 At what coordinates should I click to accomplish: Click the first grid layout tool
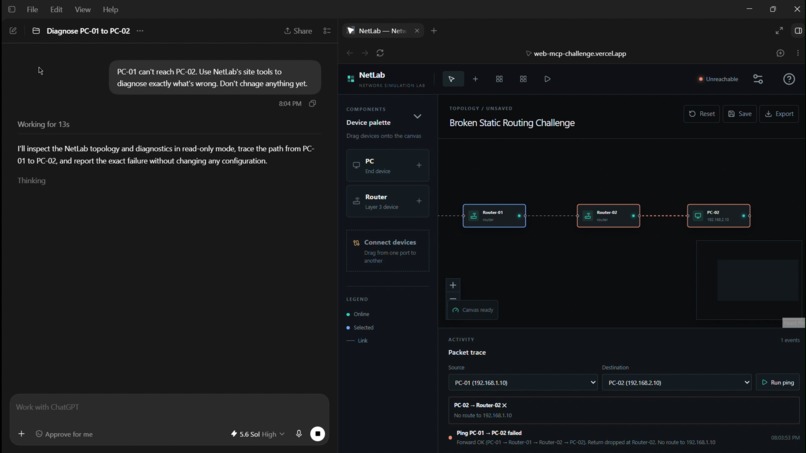[499, 79]
